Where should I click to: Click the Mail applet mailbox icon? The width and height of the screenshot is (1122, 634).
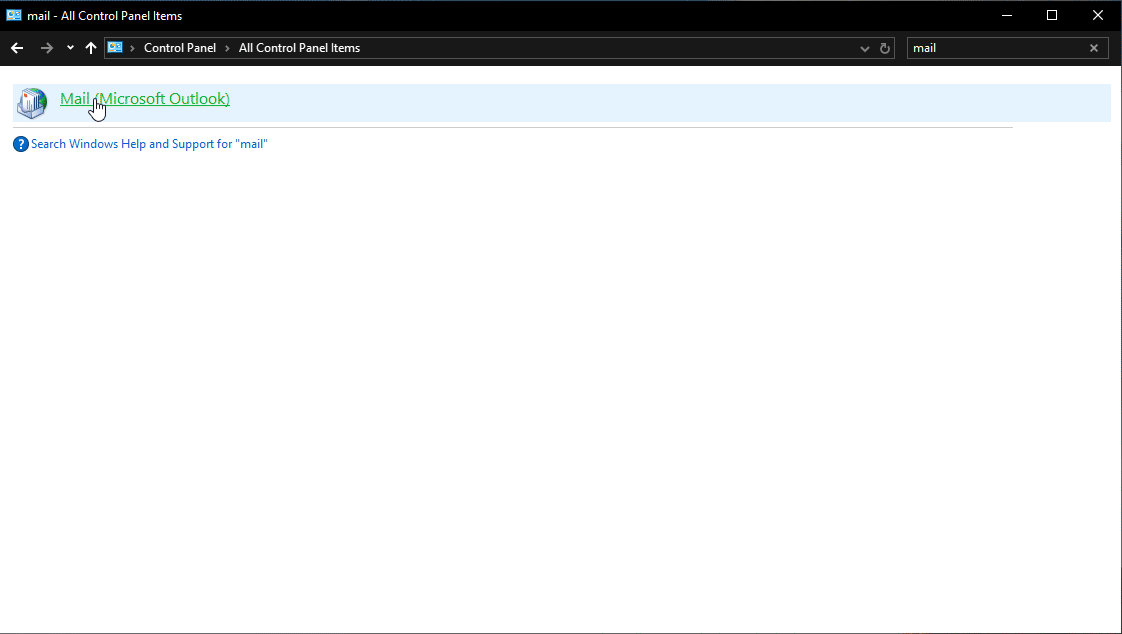[x=32, y=103]
